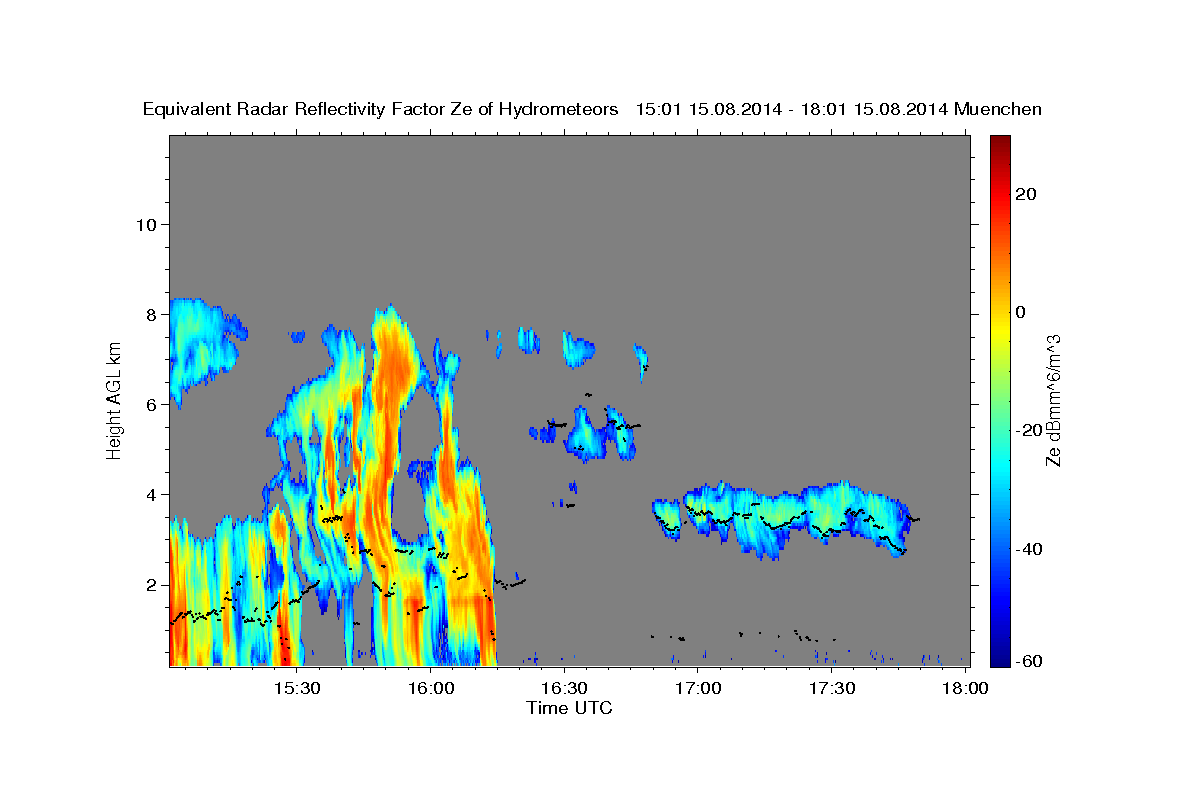This screenshot has height=800, width=1200.
Task: Click the dark red top of the colorbar
Action: pyautogui.click(x=1000, y=143)
